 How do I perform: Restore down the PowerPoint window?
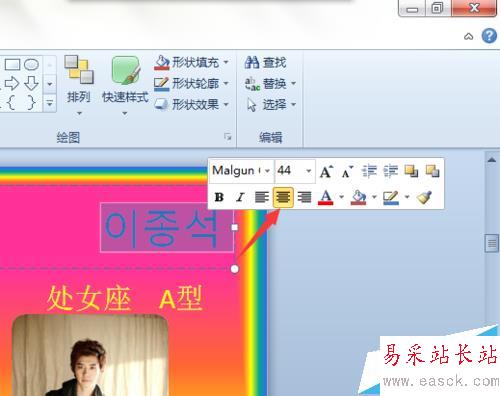click(438, 8)
